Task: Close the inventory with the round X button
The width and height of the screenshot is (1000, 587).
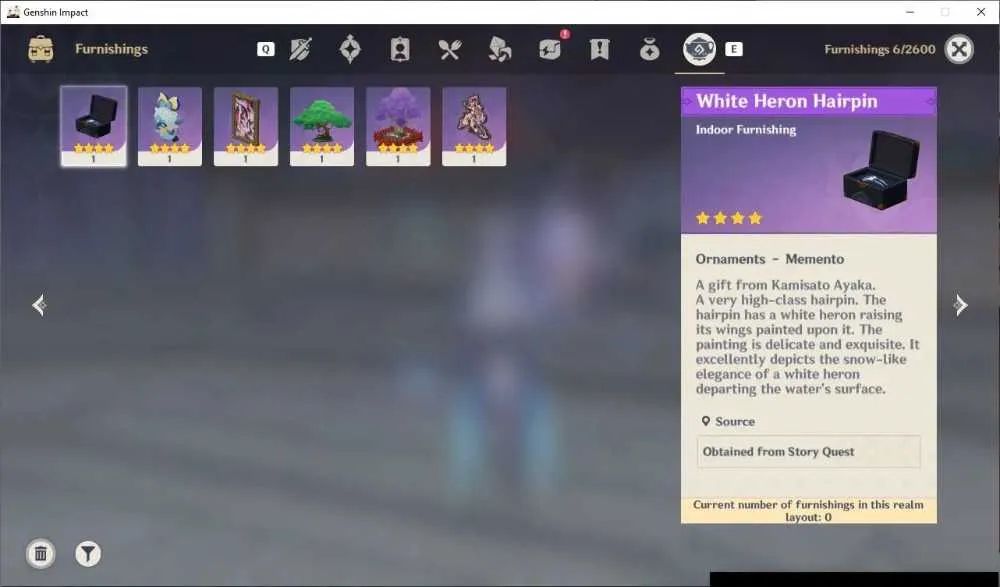Action: pos(959,49)
